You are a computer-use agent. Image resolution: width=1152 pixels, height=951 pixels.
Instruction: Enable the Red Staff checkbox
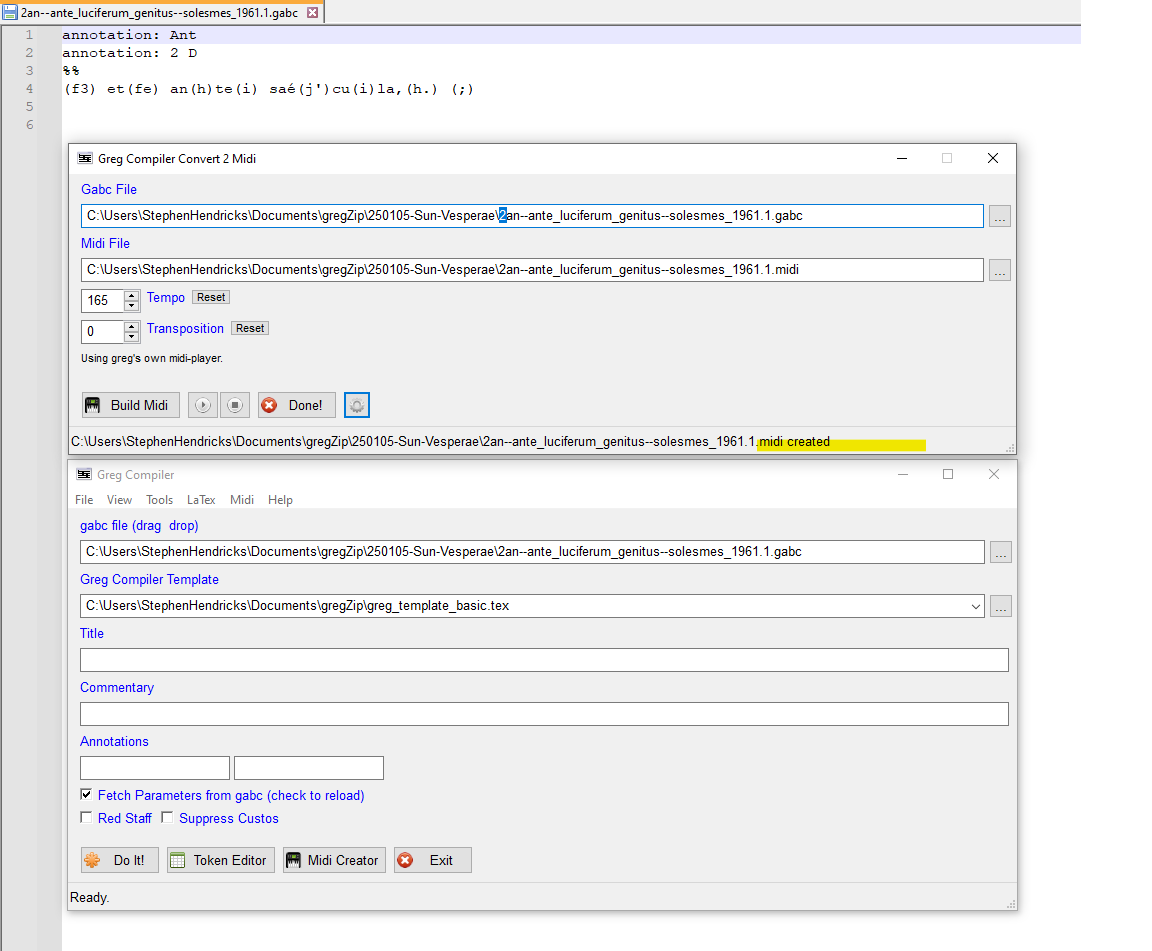coord(86,817)
